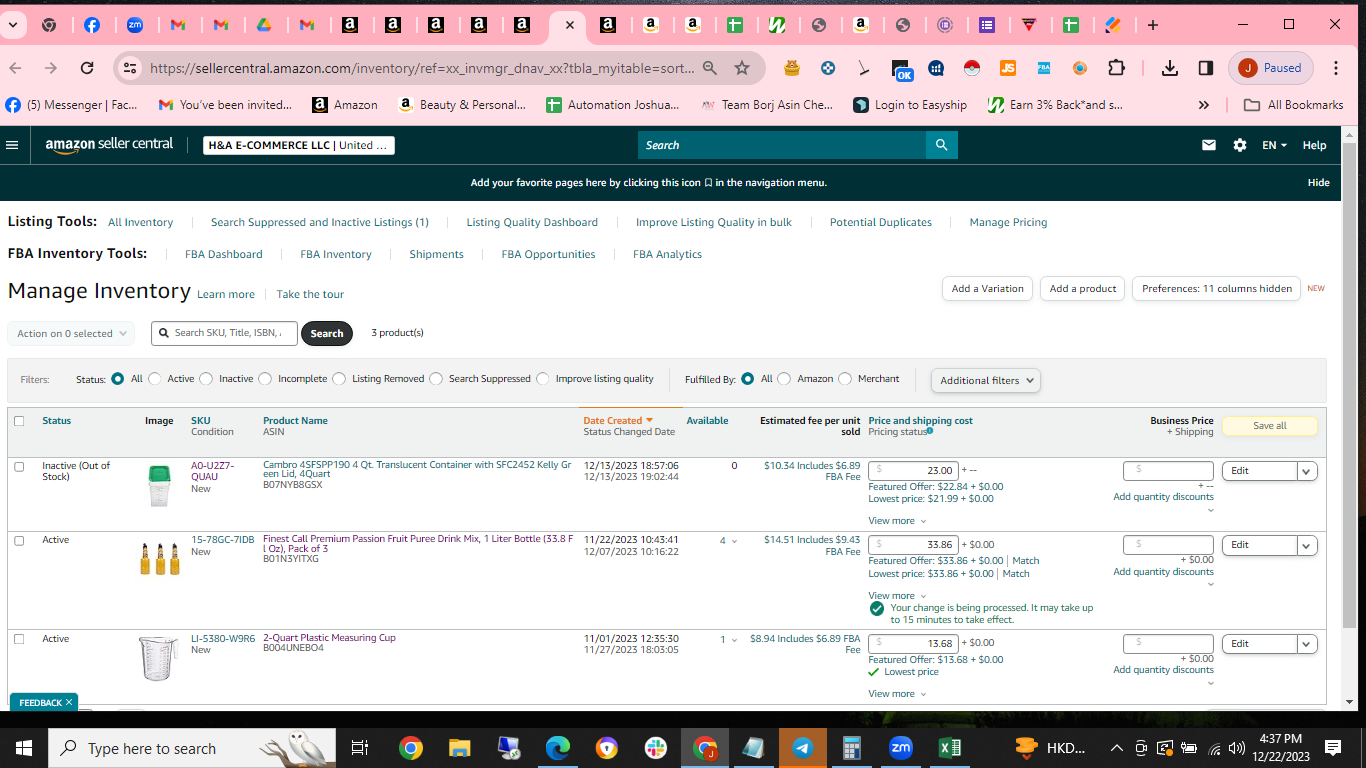The image size is (1366, 768).
Task: Choose the Inactive status filter radio
Action: pyautogui.click(x=206, y=379)
